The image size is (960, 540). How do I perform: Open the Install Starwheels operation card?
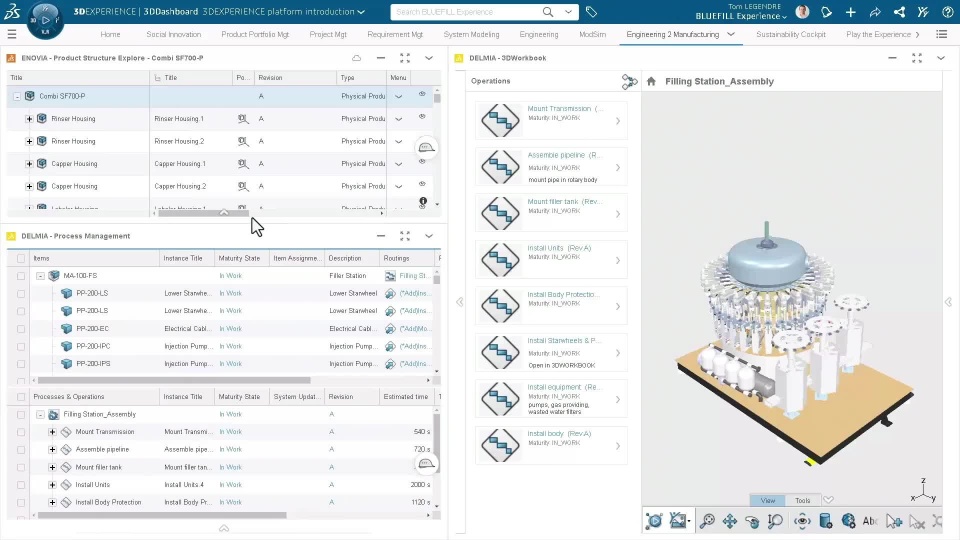coord(551,352)
